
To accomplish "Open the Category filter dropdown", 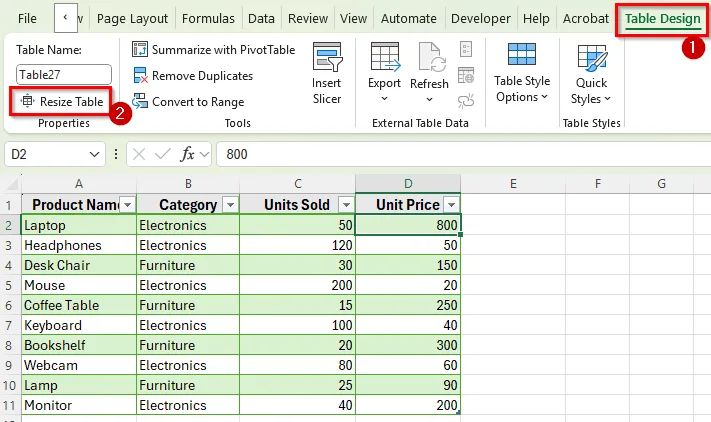I will (x=231, y=205).
